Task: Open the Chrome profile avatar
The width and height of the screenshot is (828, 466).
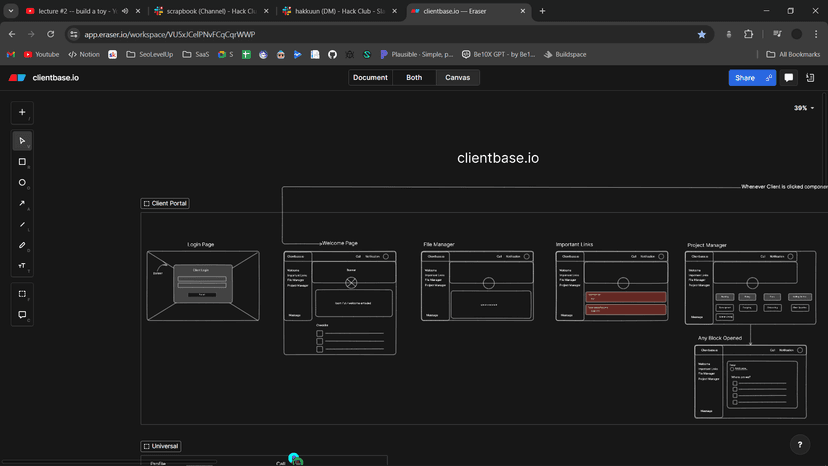Action: click(x=797, y=34)
